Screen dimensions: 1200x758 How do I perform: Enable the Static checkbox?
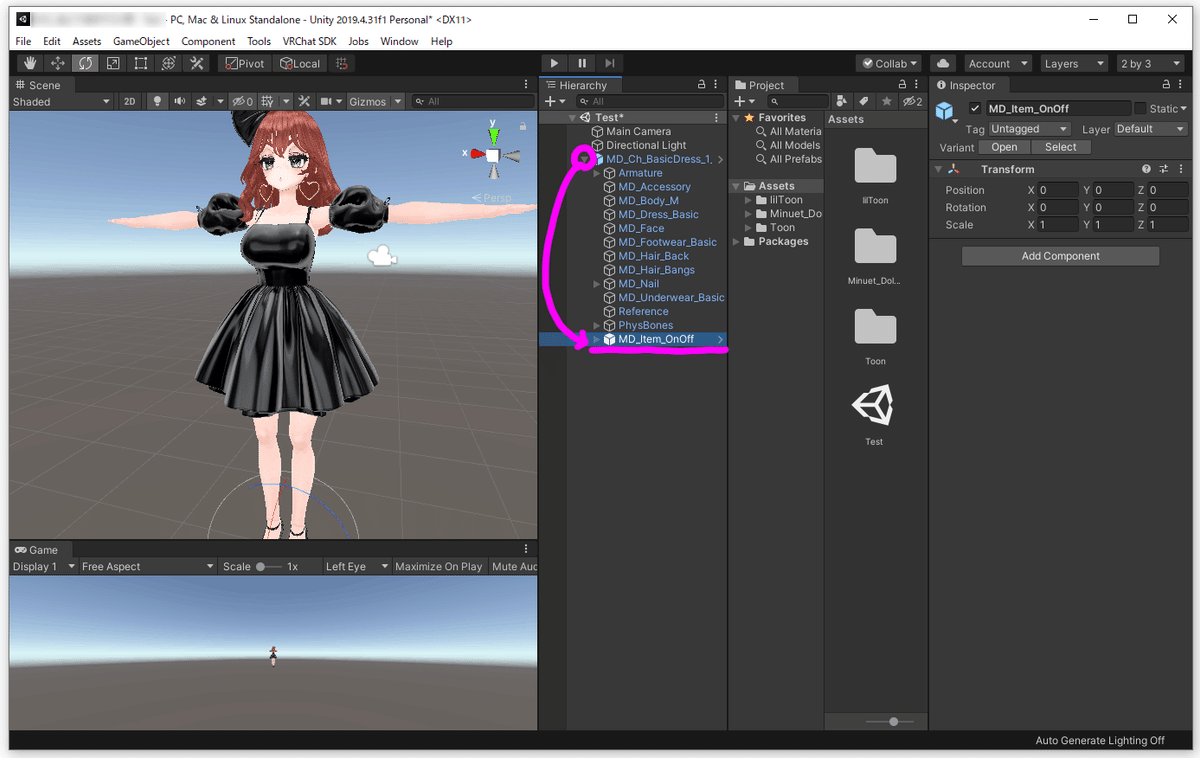[x=1140, y=108]
